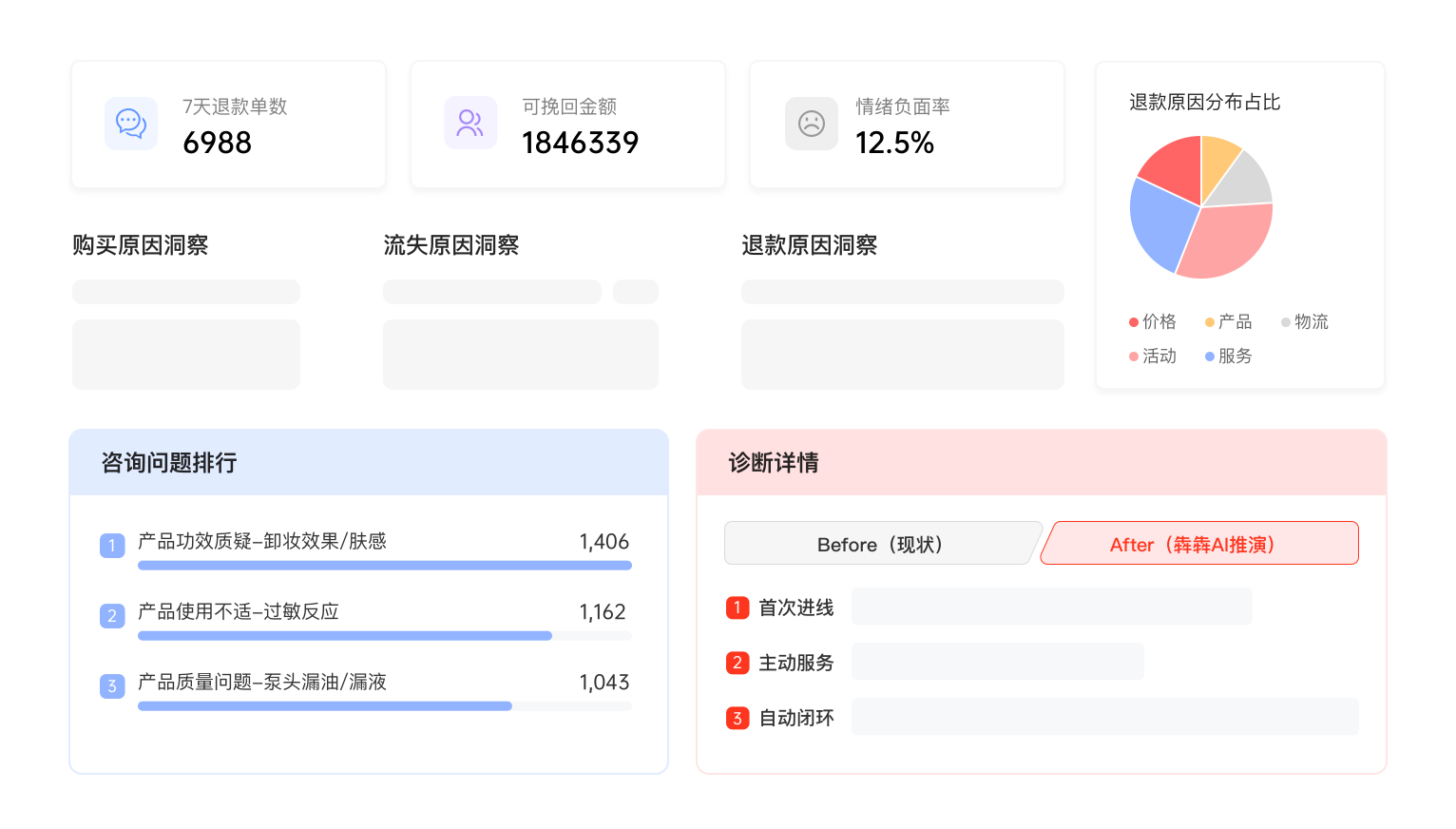The height and width of the screenshot is (829, 1456).
Task: Click the 退款原因洞察 section heading
Action: click(810, 245)
